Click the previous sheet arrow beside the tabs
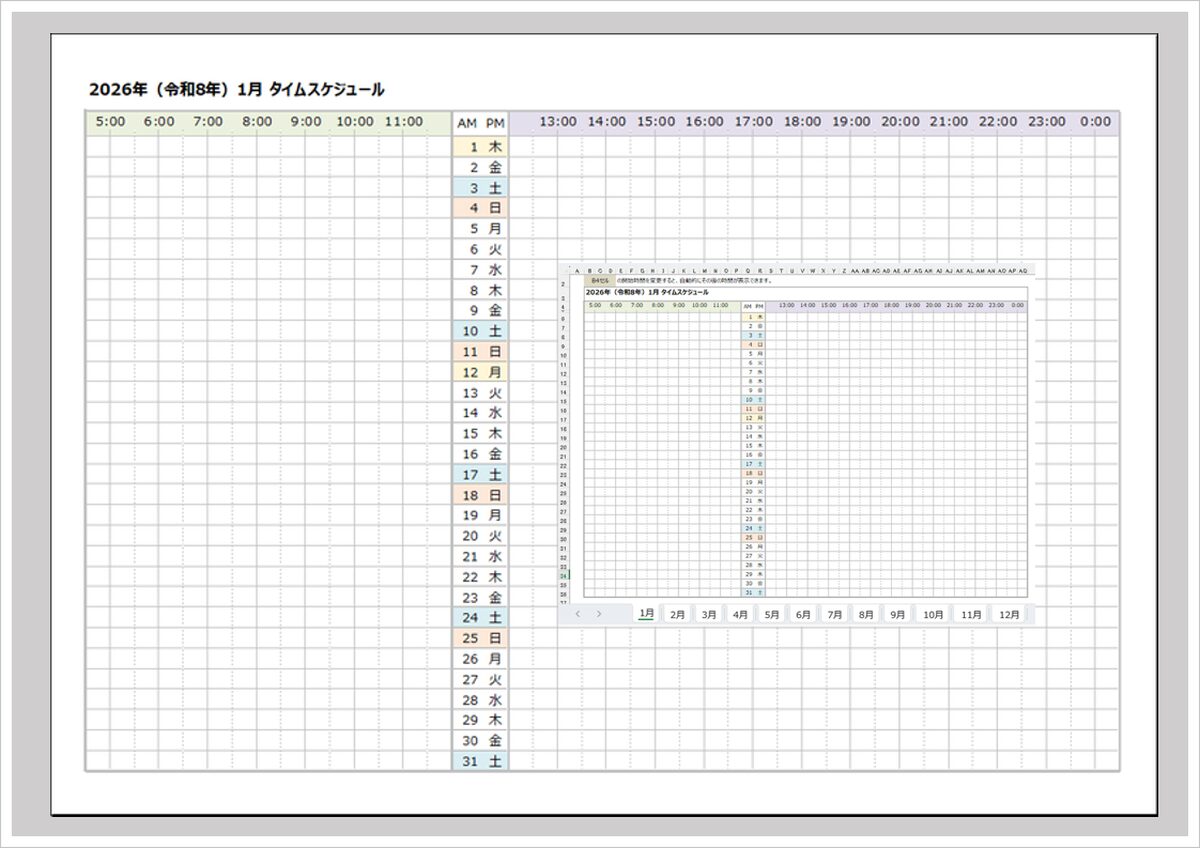Image resolution: width=1200 pixels, height=848 pixels. tap(578, 614)
